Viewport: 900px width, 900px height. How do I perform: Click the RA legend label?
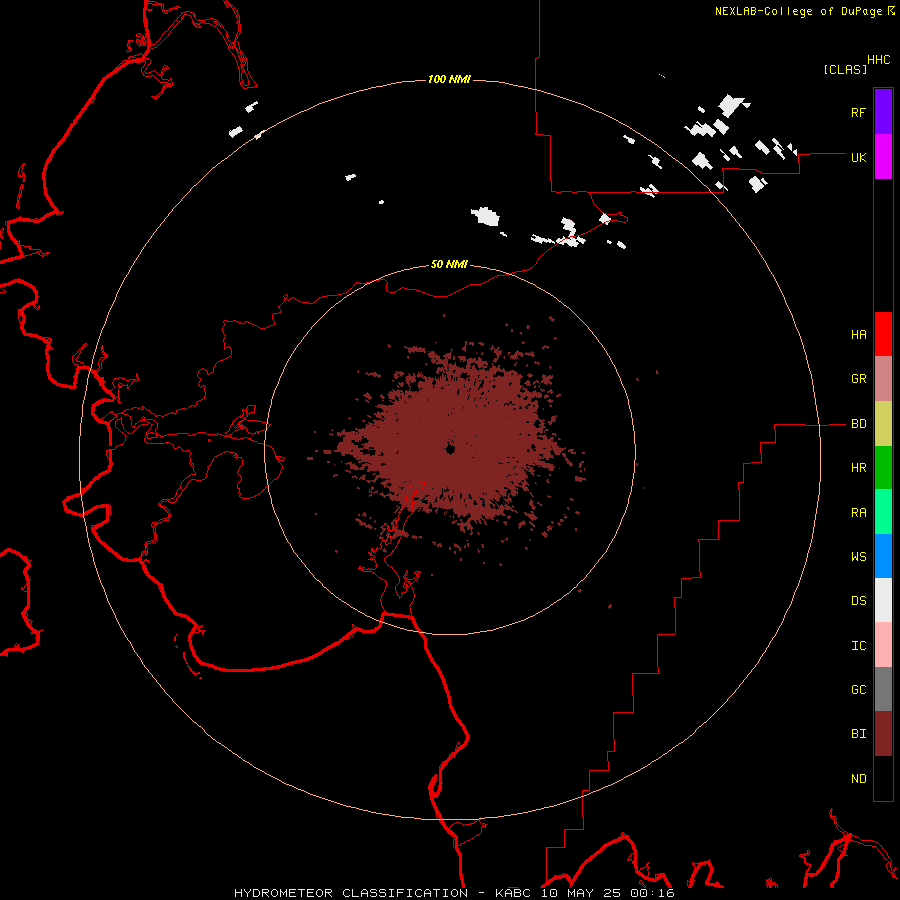point(858,513)
